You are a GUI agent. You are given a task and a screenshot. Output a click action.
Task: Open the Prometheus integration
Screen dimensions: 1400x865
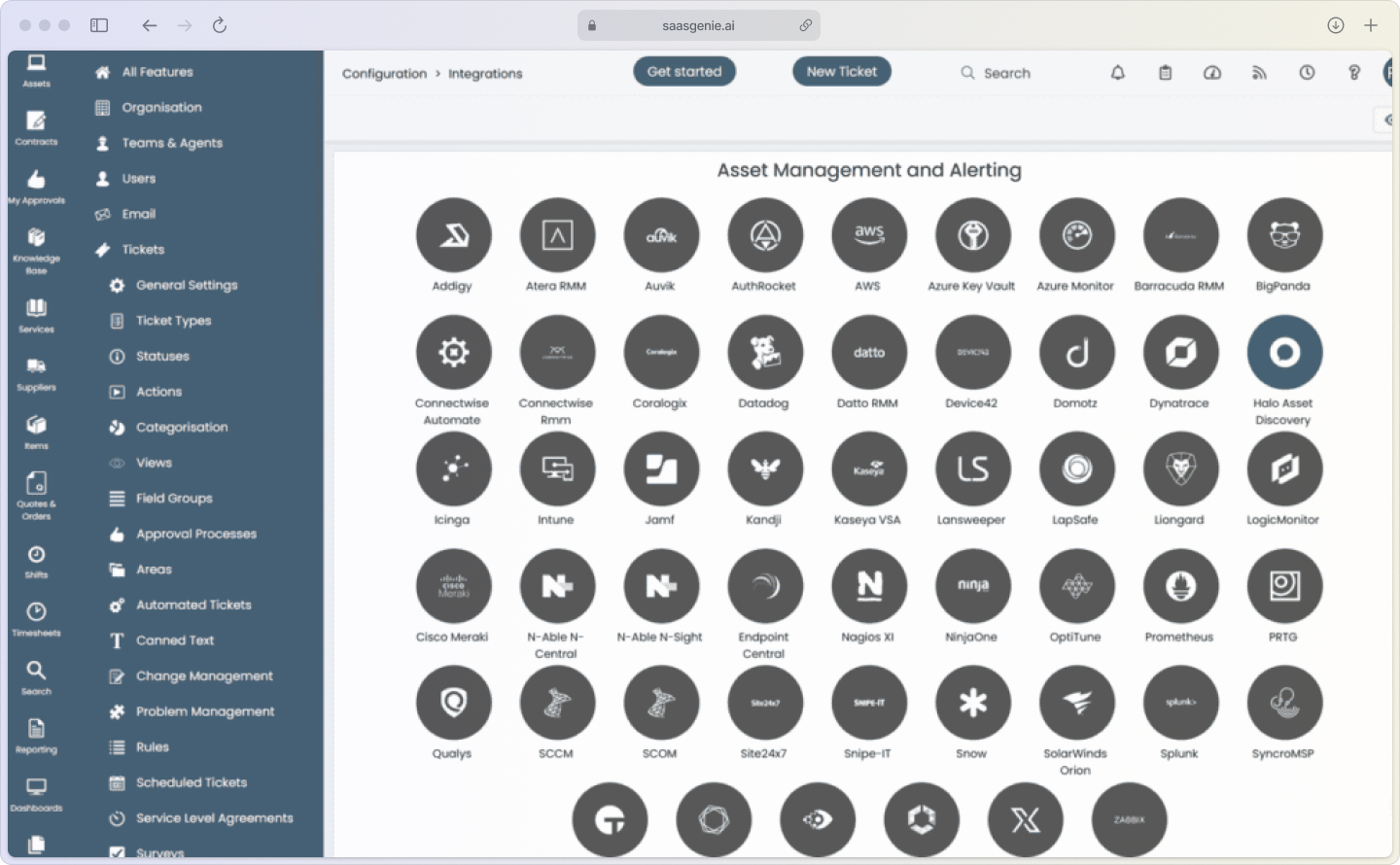tap(1179, 586)
